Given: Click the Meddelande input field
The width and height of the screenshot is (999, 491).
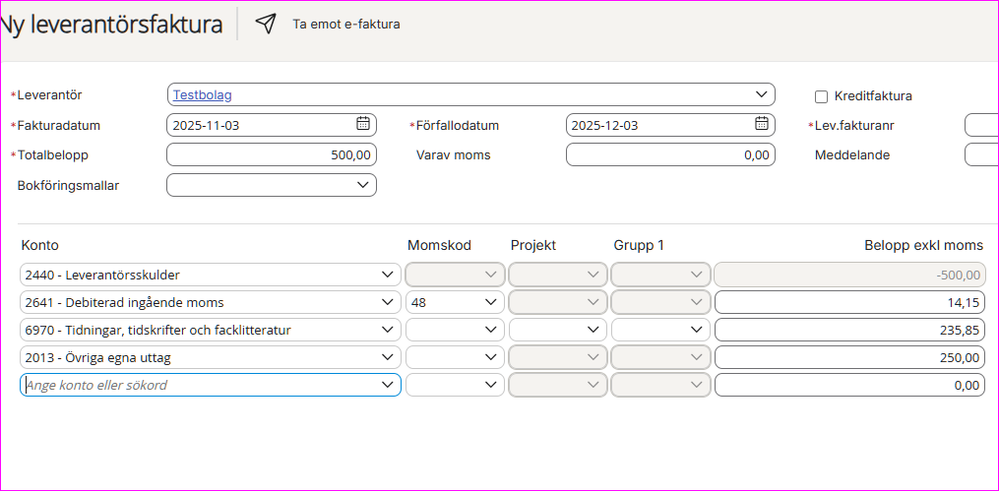Looking at the screenshot, I should (x=982, y=155).
